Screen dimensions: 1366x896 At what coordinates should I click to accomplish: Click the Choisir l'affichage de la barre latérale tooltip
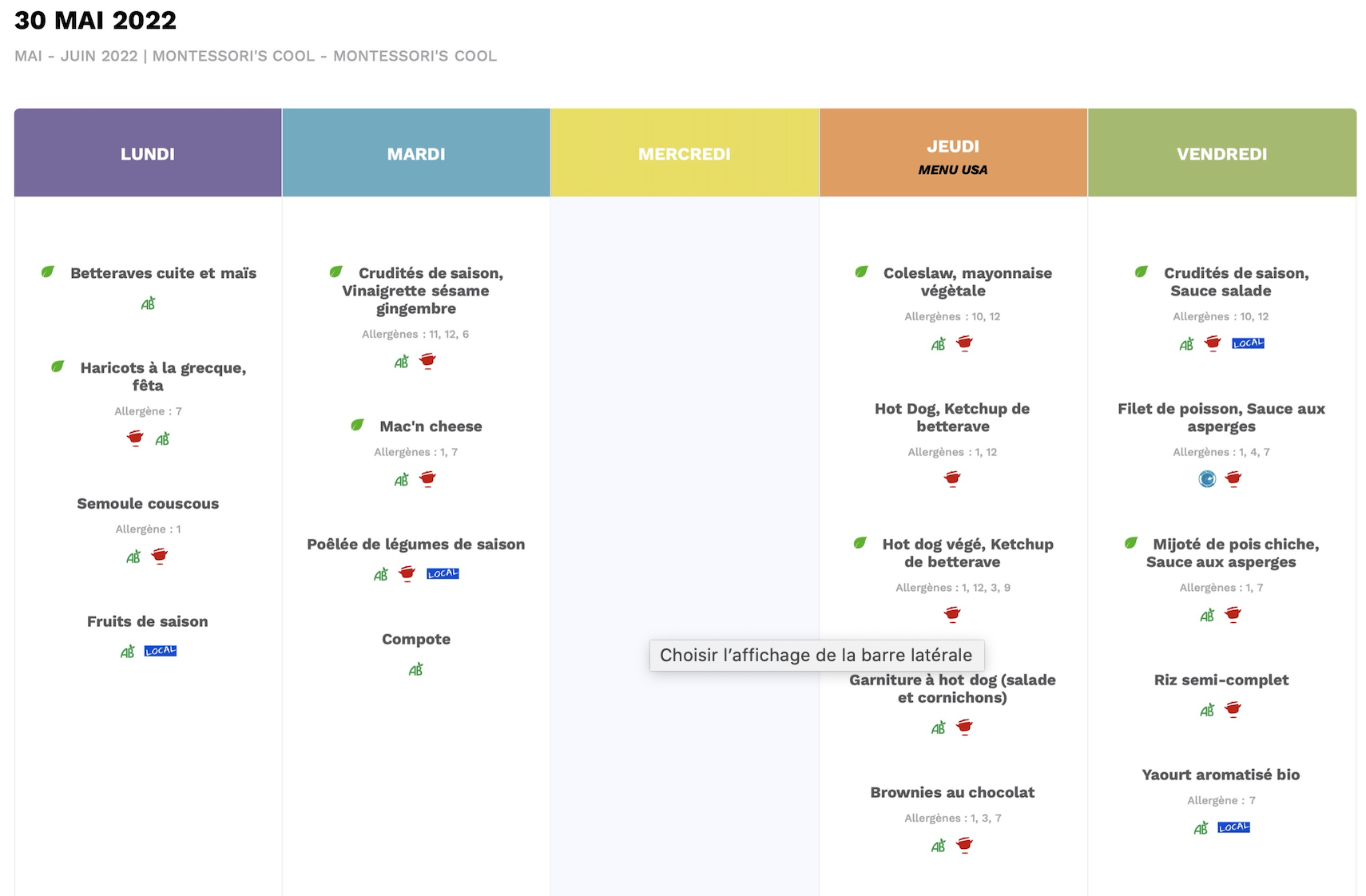tap(816, 655)
